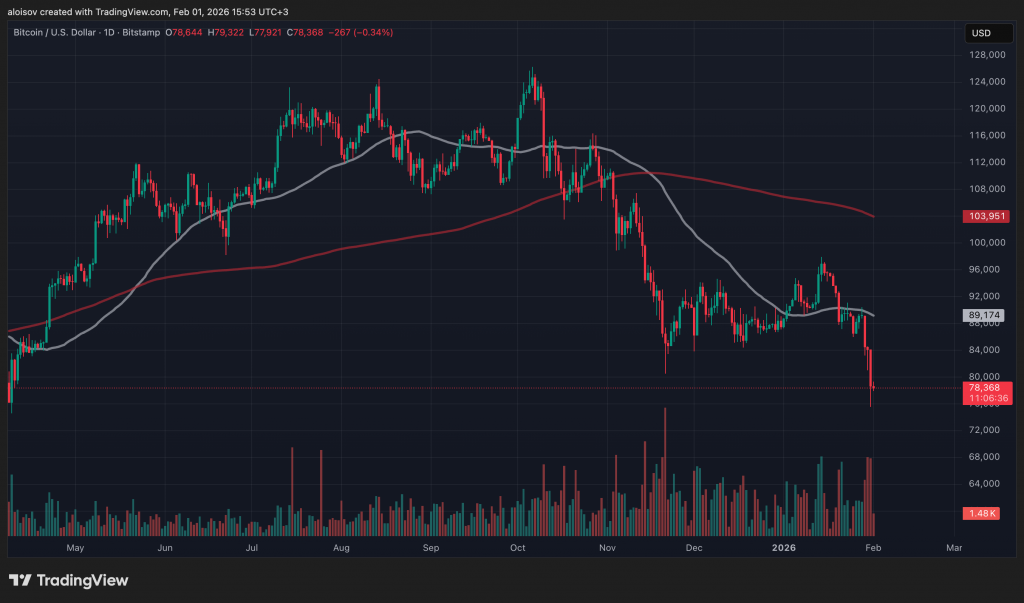Click the May label on the time axis
The image size is (1024, 603).
(x=74, y=548)
